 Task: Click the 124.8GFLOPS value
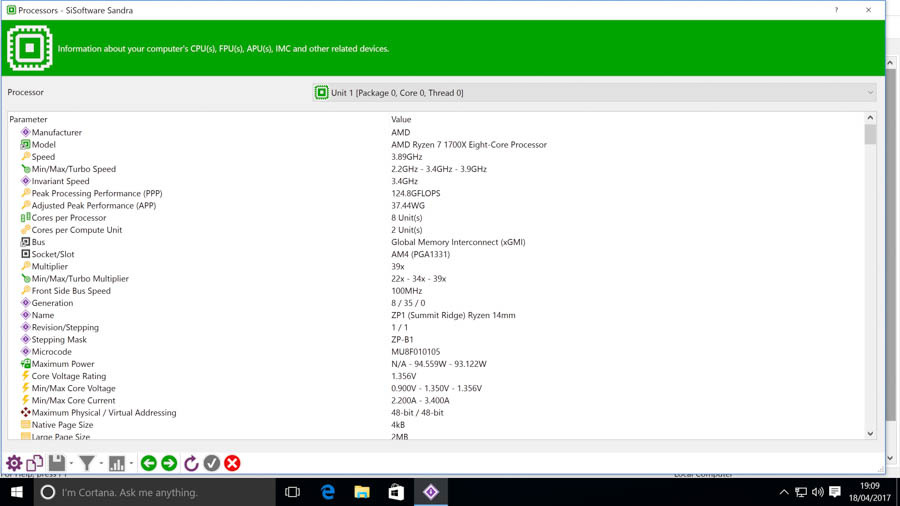tap(416, 193)
